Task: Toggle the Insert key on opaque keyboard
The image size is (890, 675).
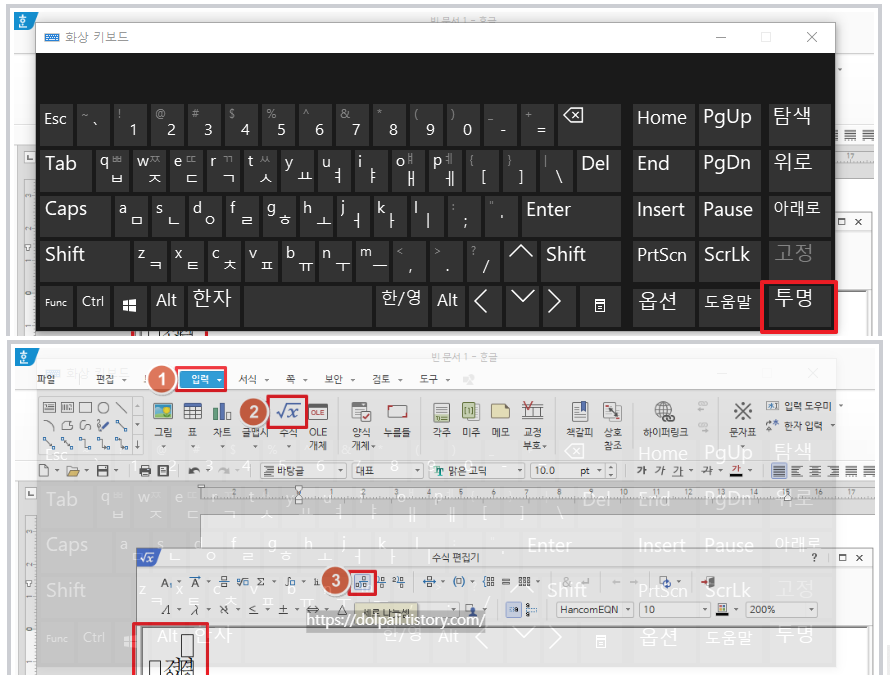Action: pos(663,216)
